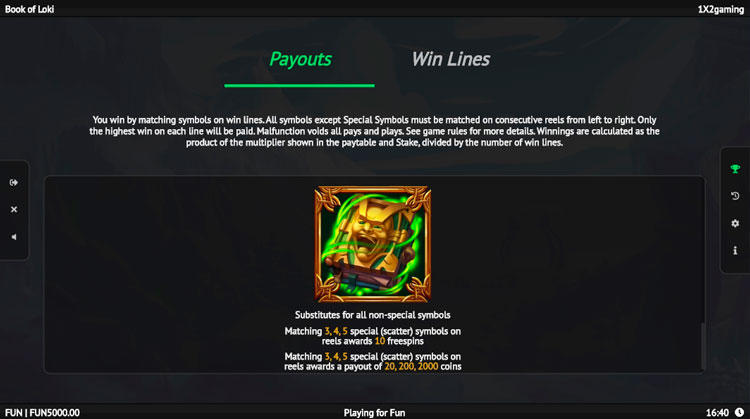This screenshot has height=419, width=750.
Task: Open game info with the i icon
Action: coord(735,250)
